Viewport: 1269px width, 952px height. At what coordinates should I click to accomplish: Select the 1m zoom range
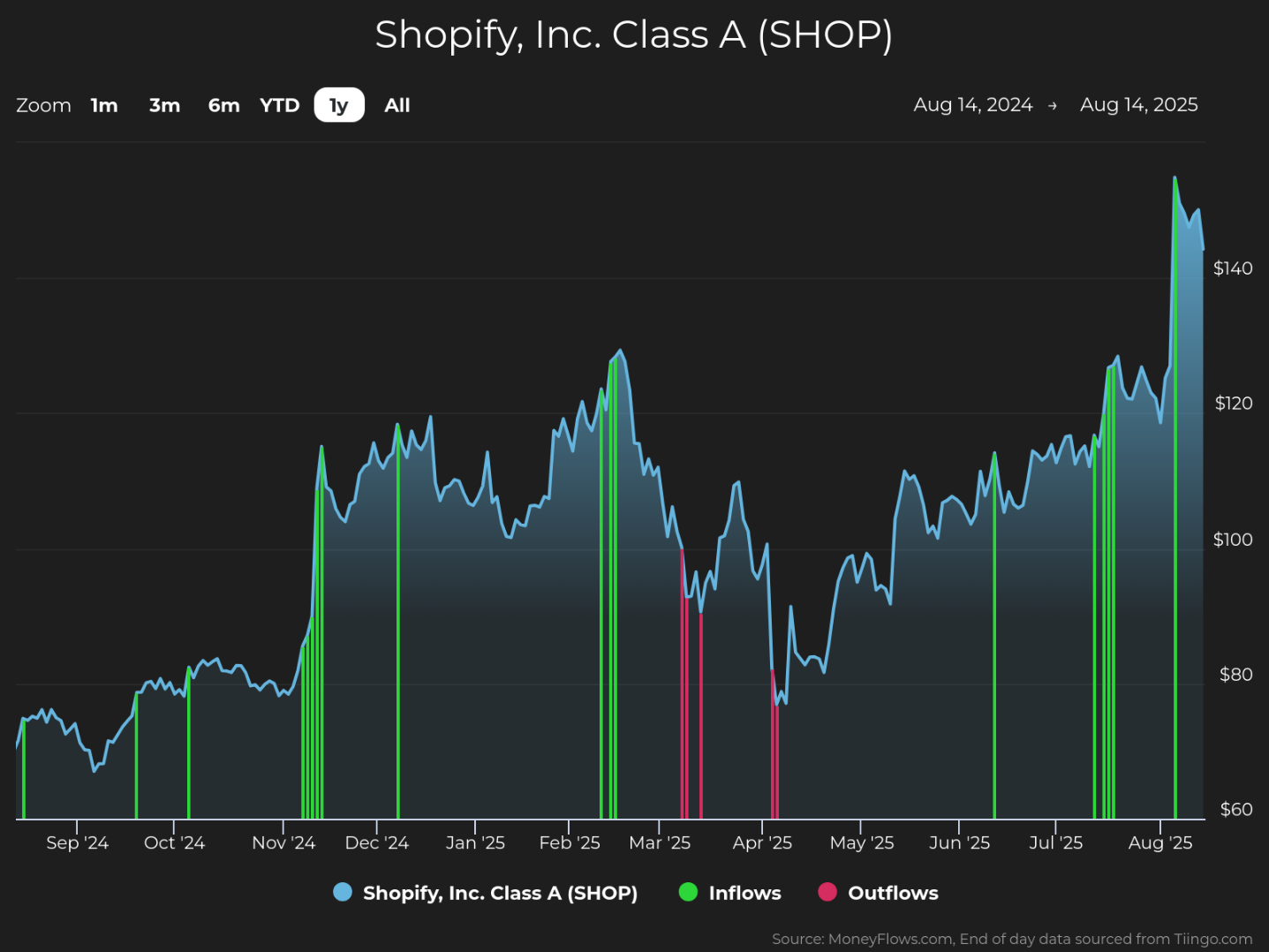104,105
